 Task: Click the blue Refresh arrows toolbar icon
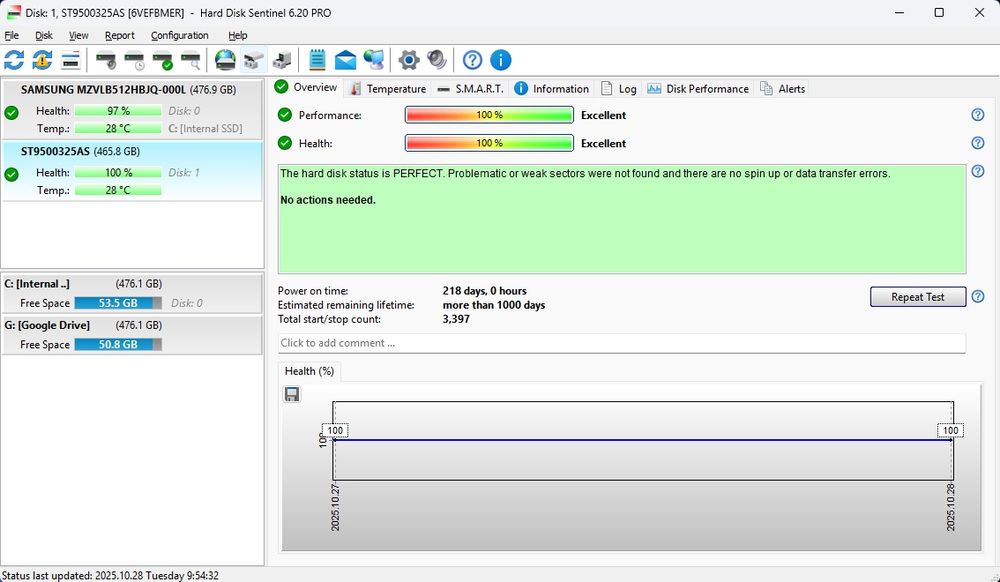coord(14,61)
